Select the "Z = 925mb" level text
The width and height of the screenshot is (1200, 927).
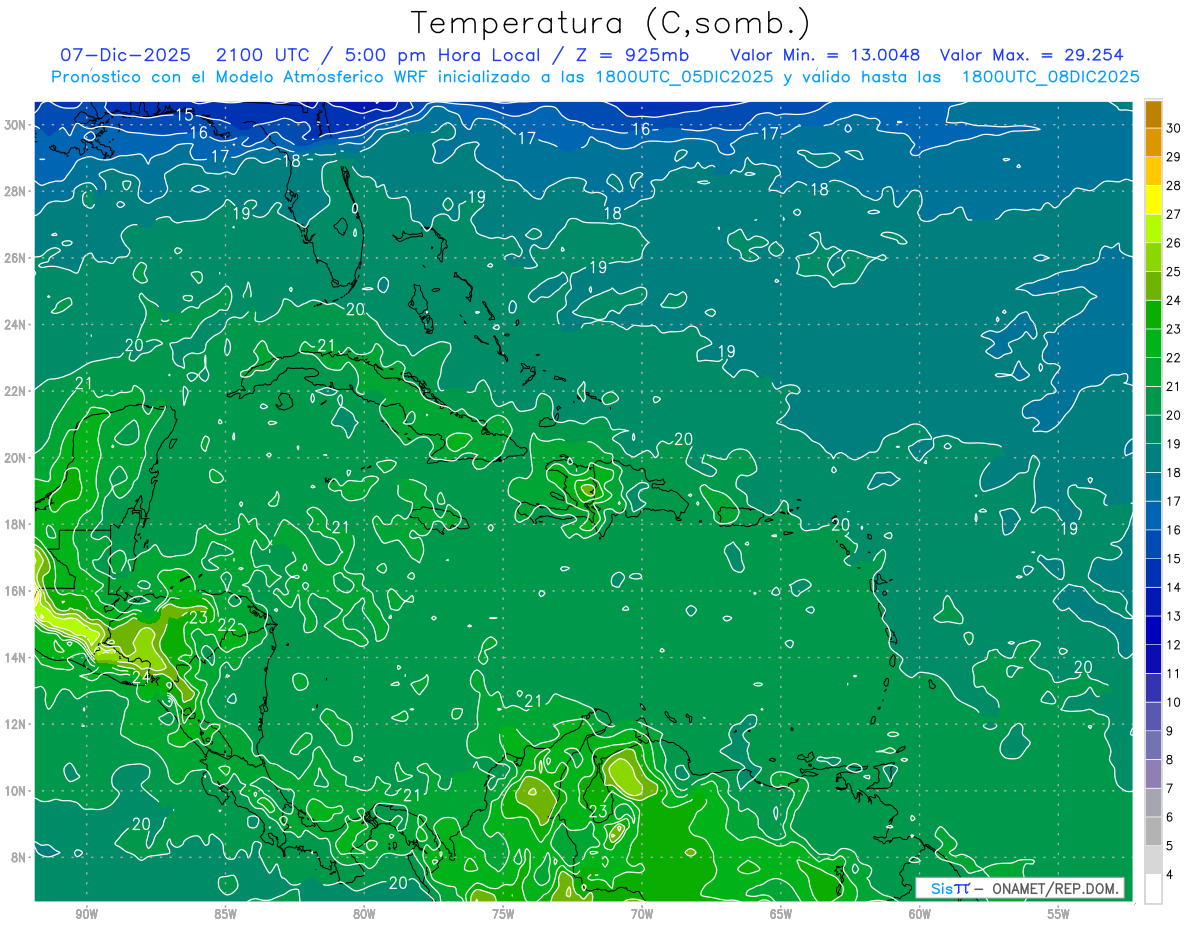(x=633, y=55)
